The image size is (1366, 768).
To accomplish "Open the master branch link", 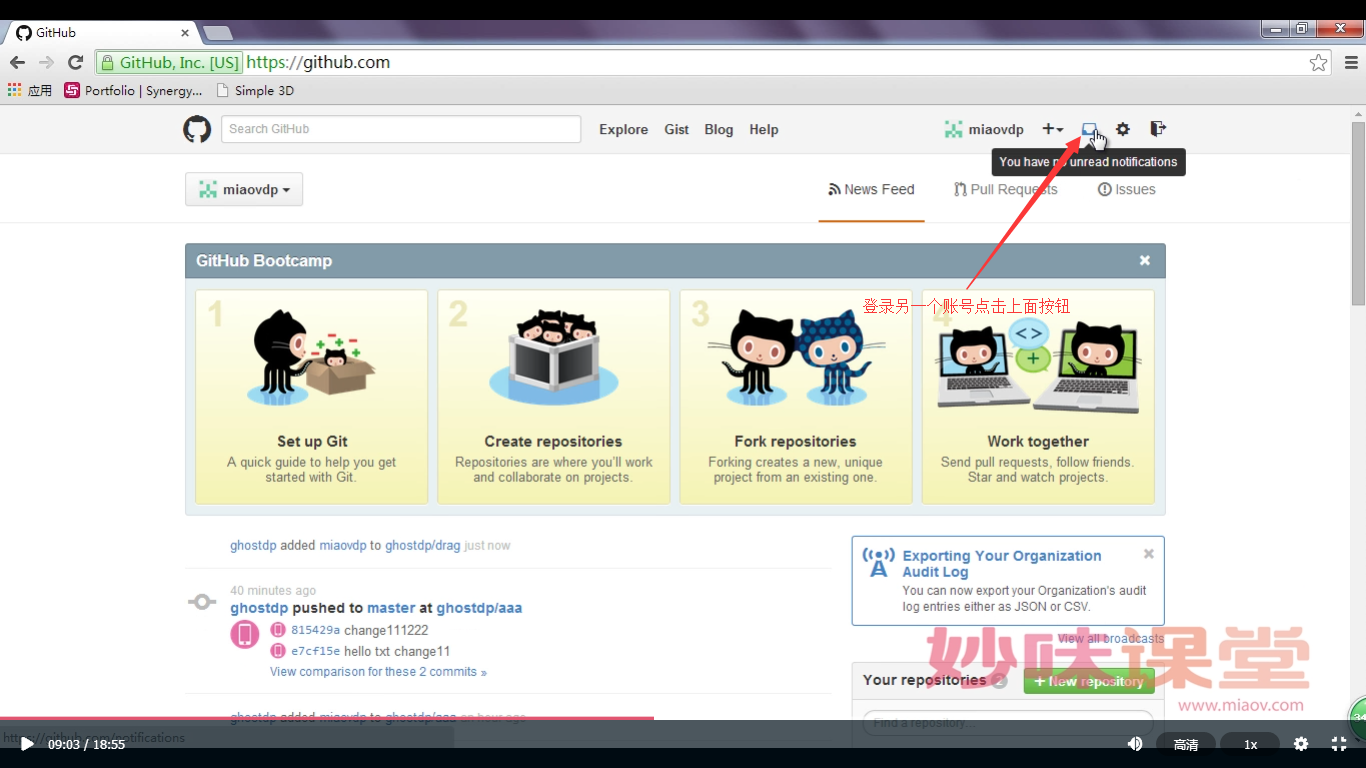I will click(391, 608).
